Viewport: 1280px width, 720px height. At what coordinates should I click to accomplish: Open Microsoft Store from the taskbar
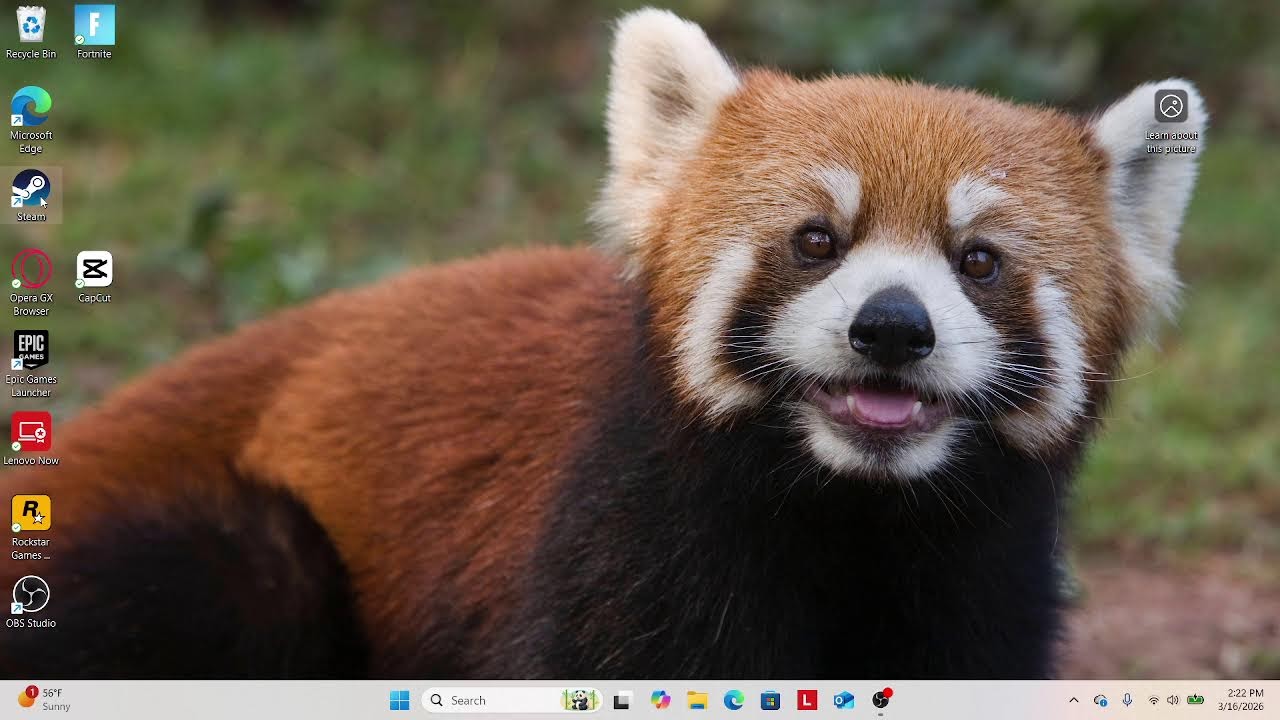click(770, 700)
